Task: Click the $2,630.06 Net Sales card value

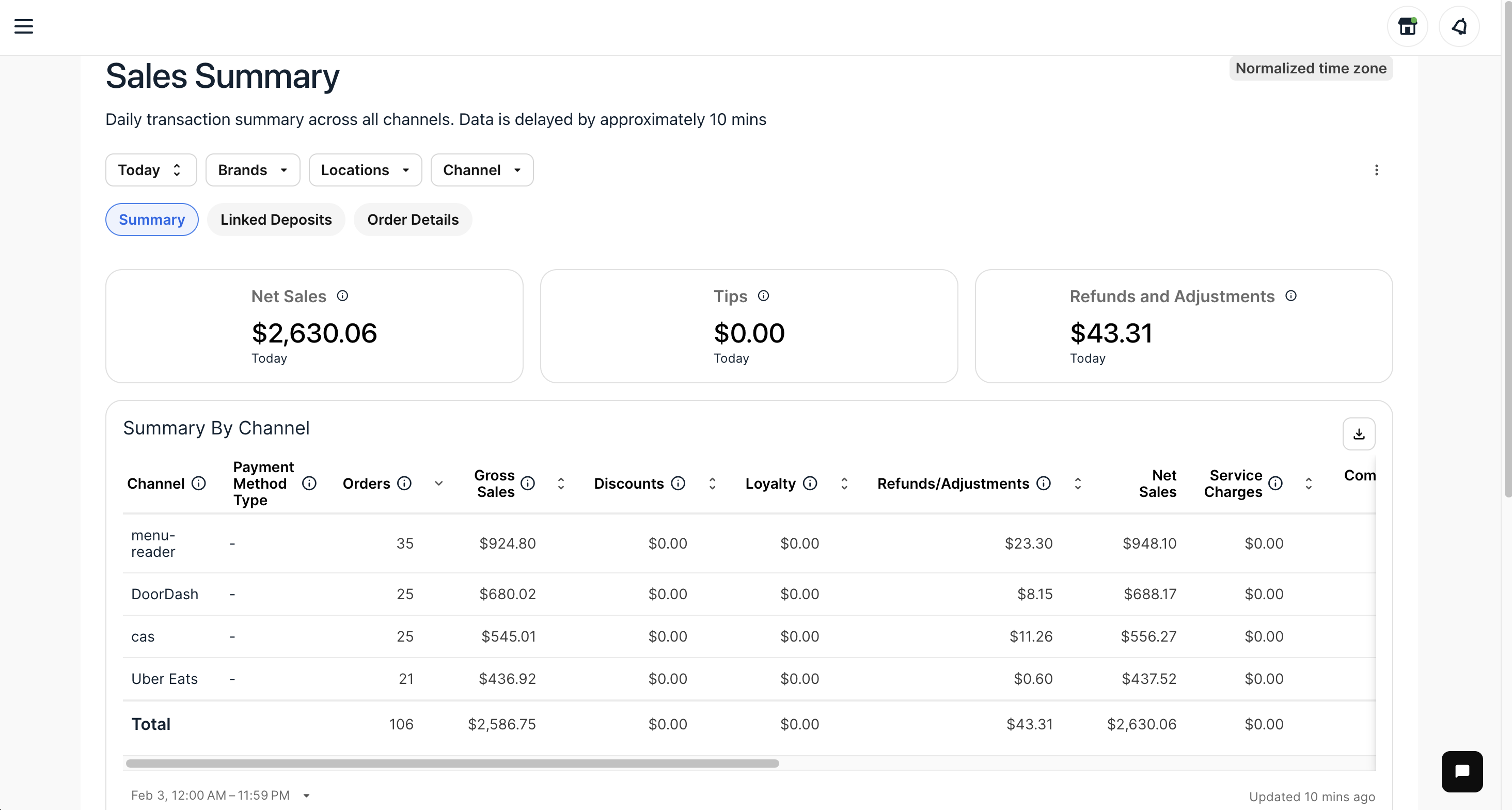Action: (x=314, y=333)
